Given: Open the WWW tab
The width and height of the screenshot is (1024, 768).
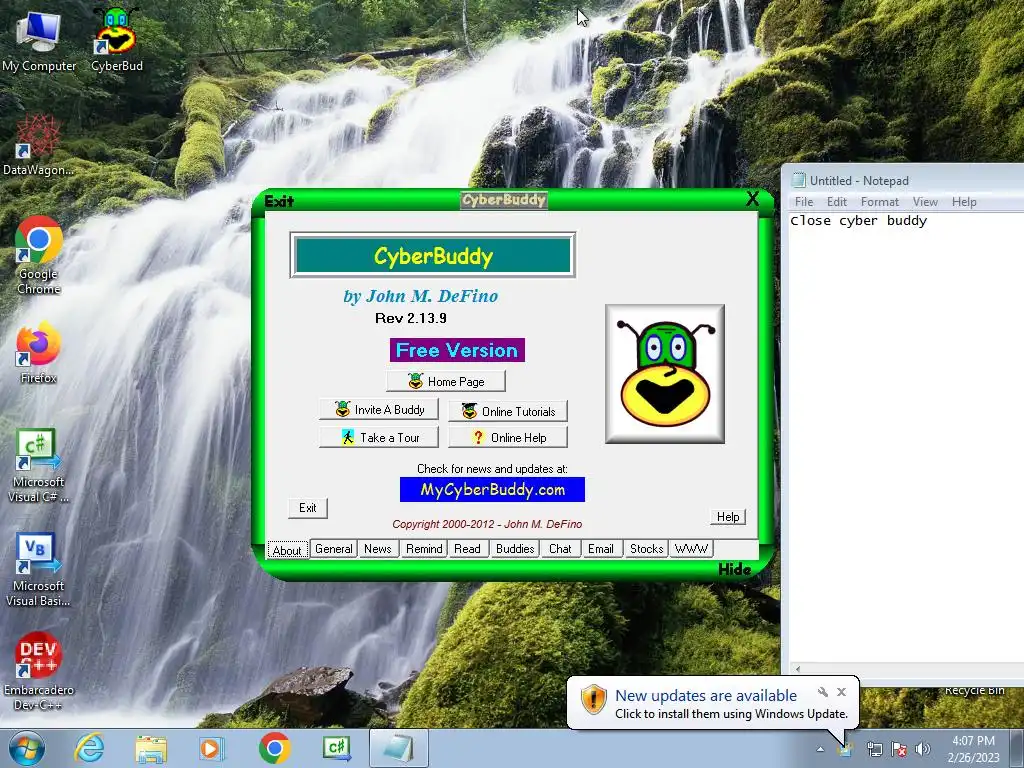Looking at the screenshot, I should click(x=691, y=549).
